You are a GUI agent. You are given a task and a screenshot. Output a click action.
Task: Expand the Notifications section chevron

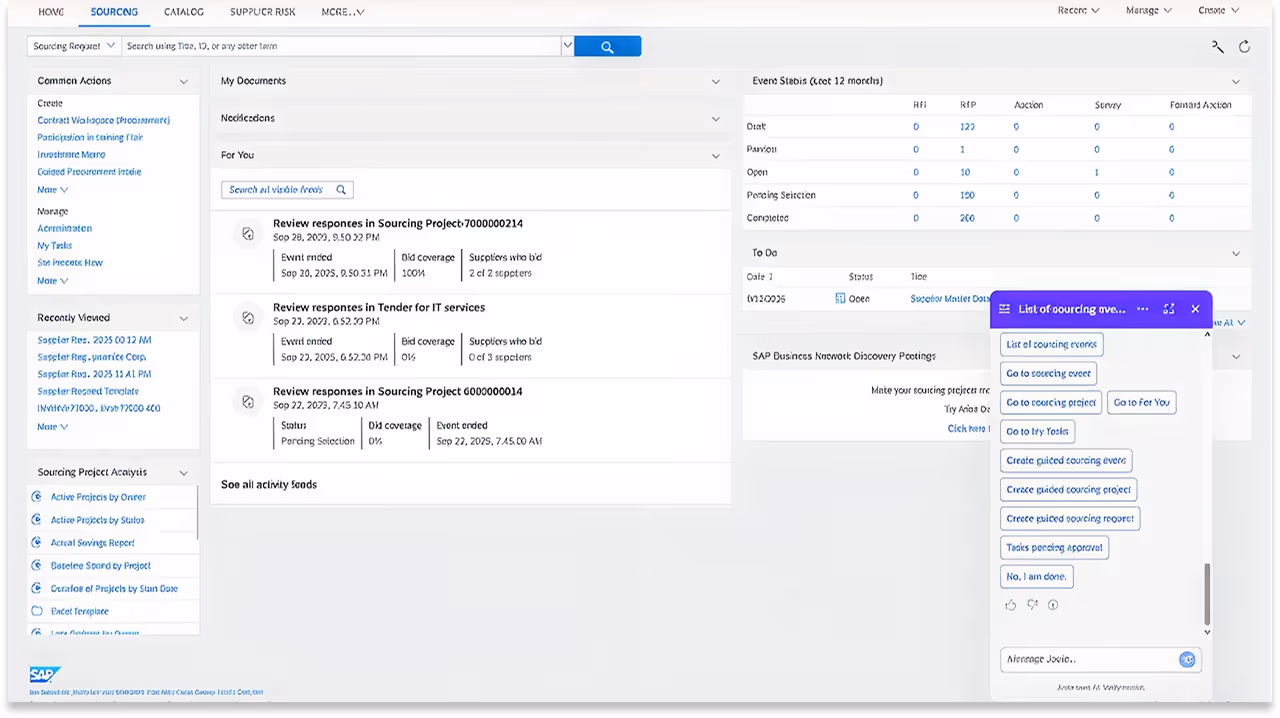tap(715, 119)
